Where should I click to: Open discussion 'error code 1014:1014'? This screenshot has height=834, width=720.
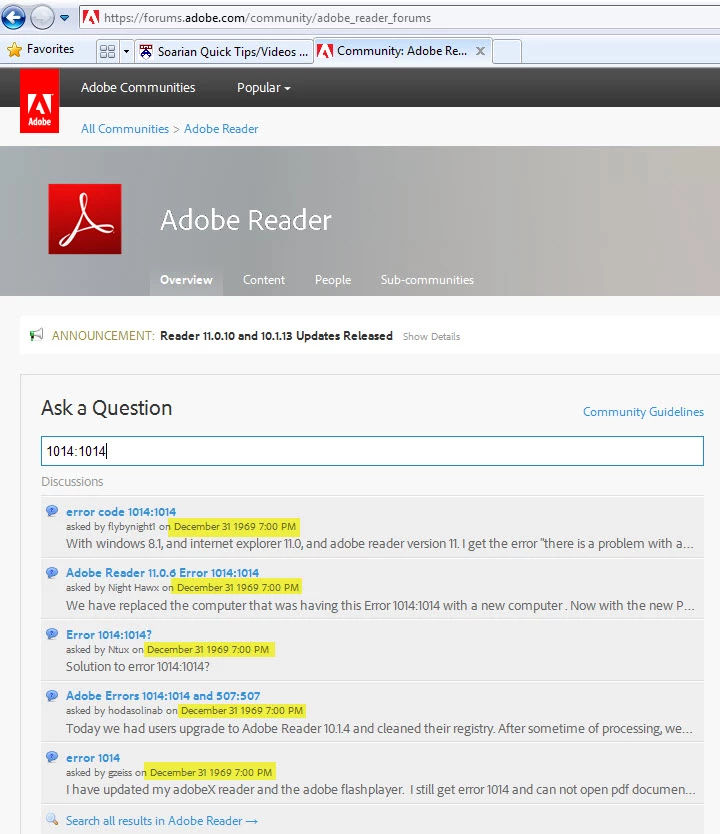coord(121,512)
